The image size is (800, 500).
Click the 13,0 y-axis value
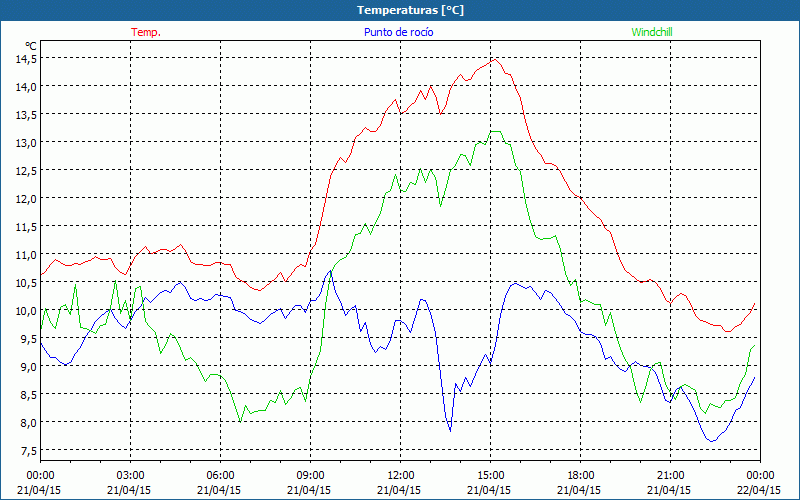(x=27, y=142)
